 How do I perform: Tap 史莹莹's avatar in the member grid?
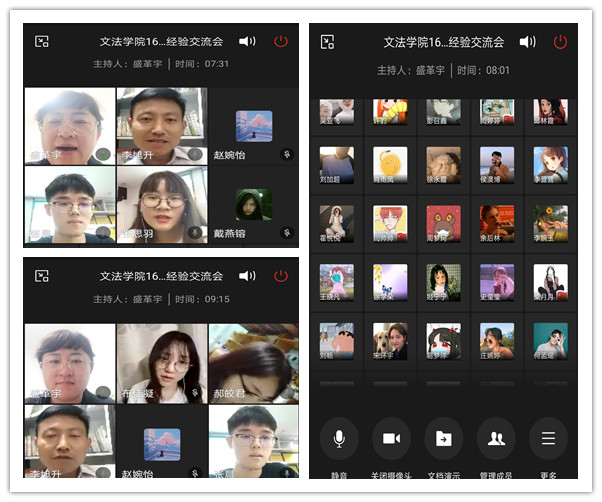point(497,282)
